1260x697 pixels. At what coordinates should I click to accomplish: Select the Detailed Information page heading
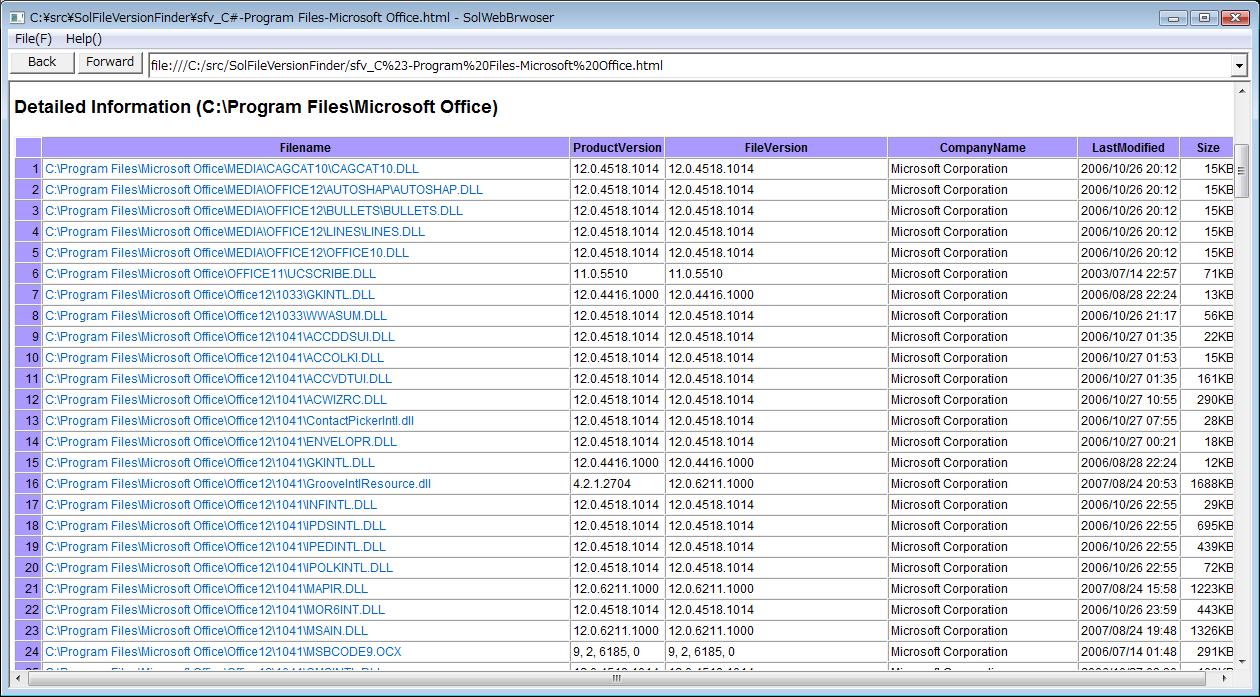[256, 107]
